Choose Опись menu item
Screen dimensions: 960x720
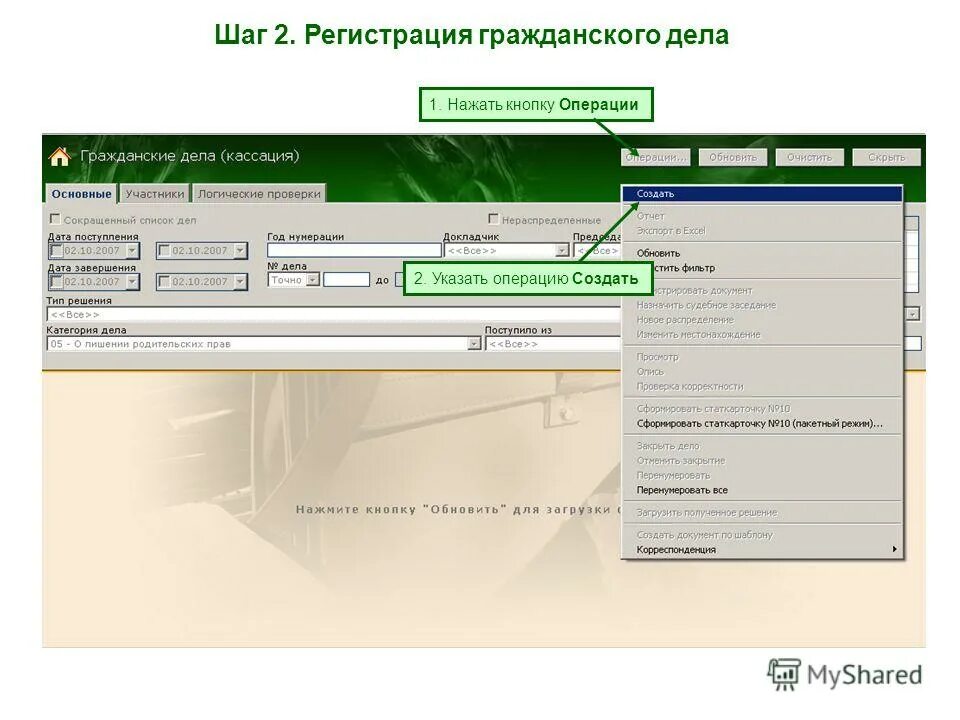point(762,372)
